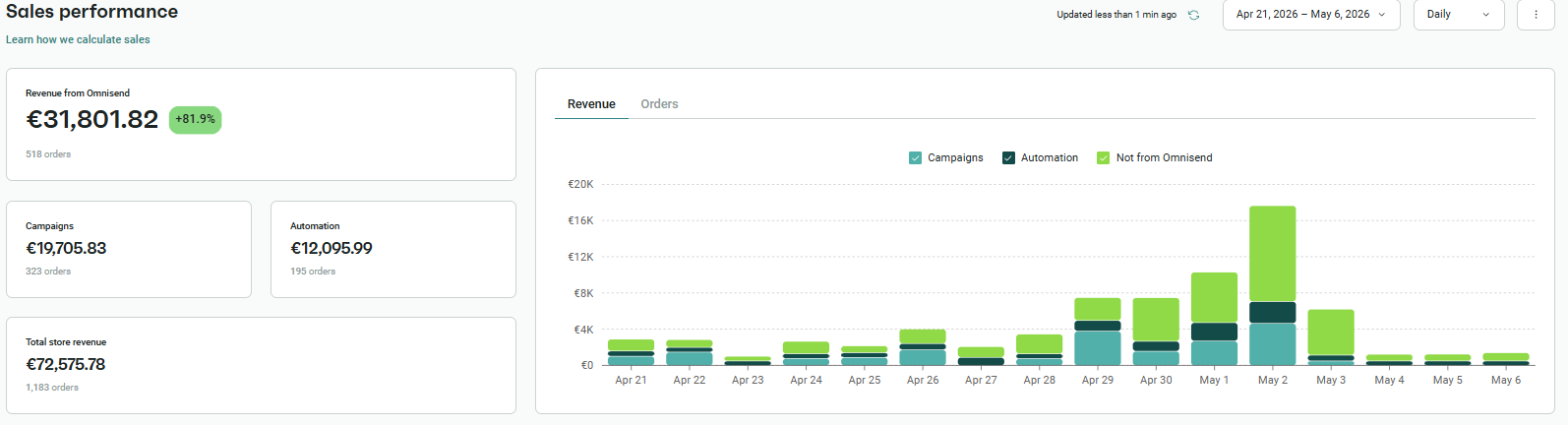Click the +81.9% growth badge
The image size is (1568, 425).
[x=195, y=119]
